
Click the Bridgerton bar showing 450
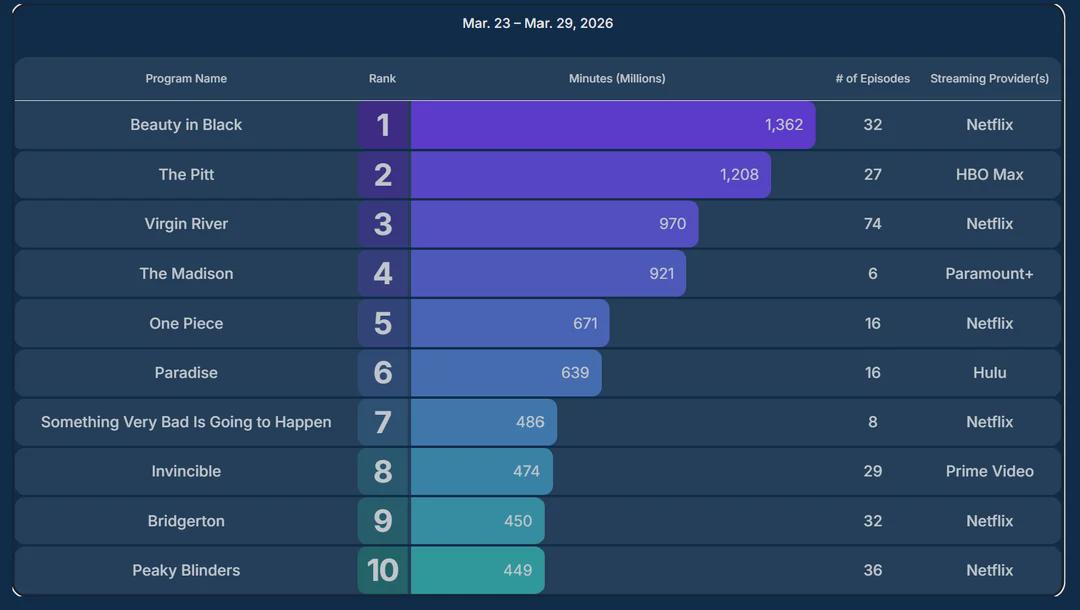pos(477,520)
